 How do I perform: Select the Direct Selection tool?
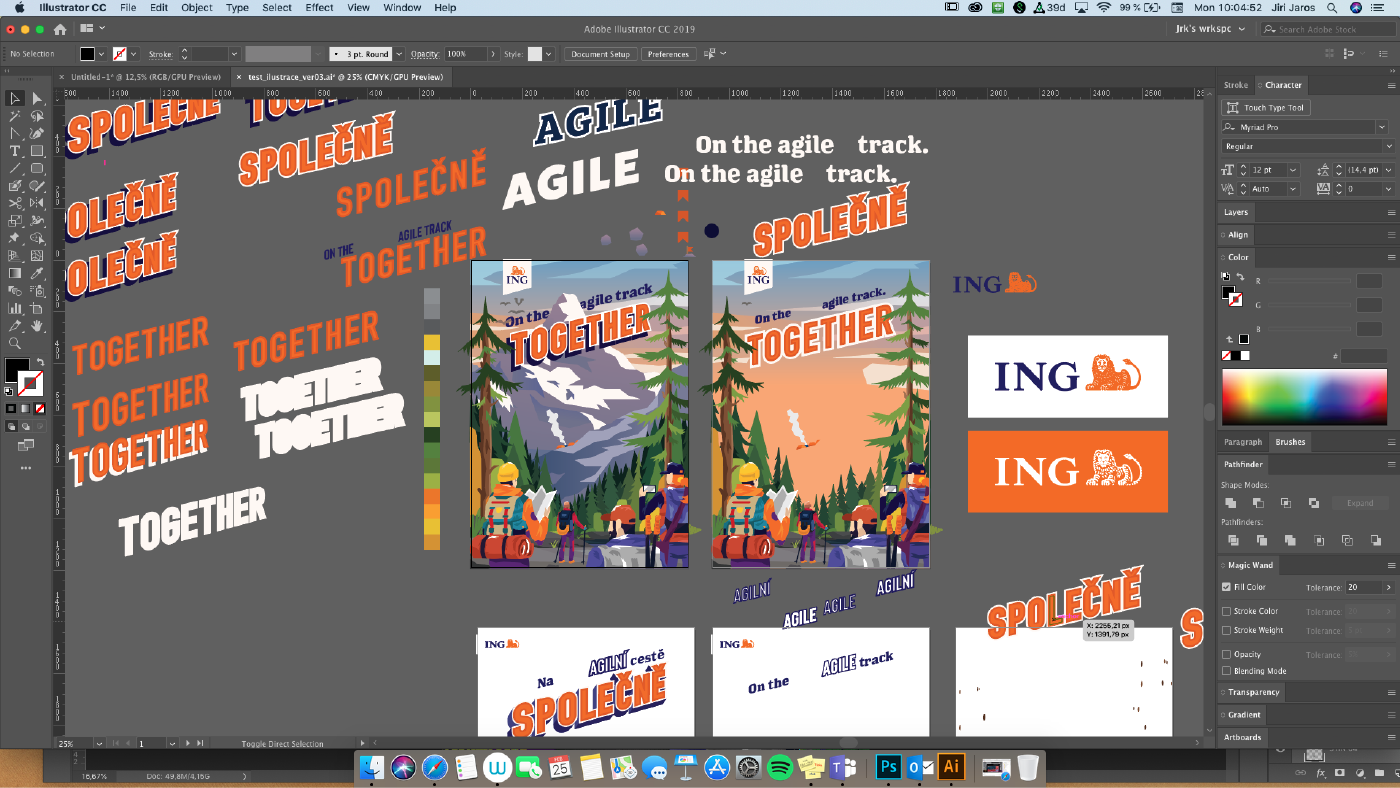point(37,98)
